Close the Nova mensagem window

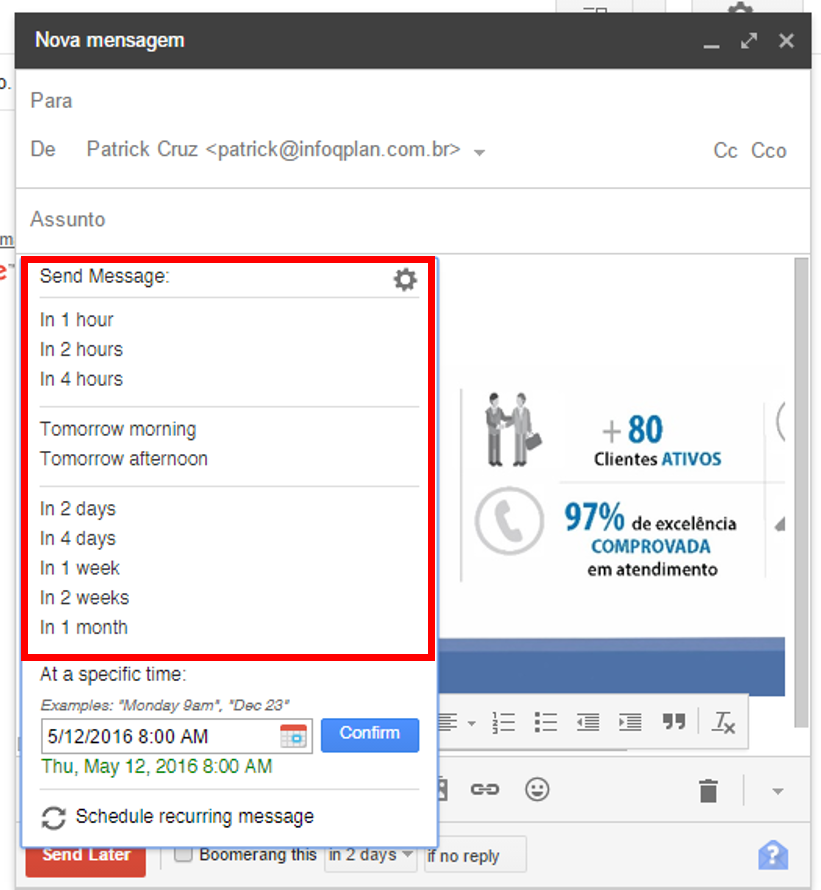[786, 41]
